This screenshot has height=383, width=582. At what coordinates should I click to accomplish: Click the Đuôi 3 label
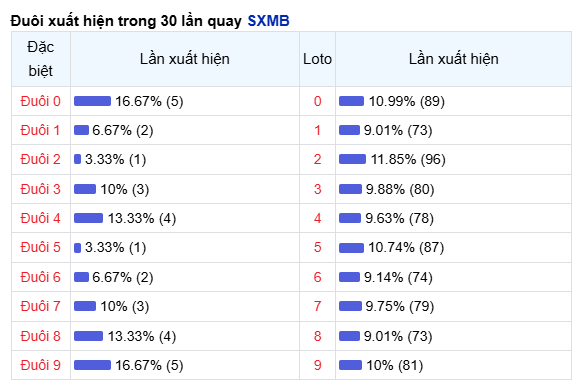(40, 189)
